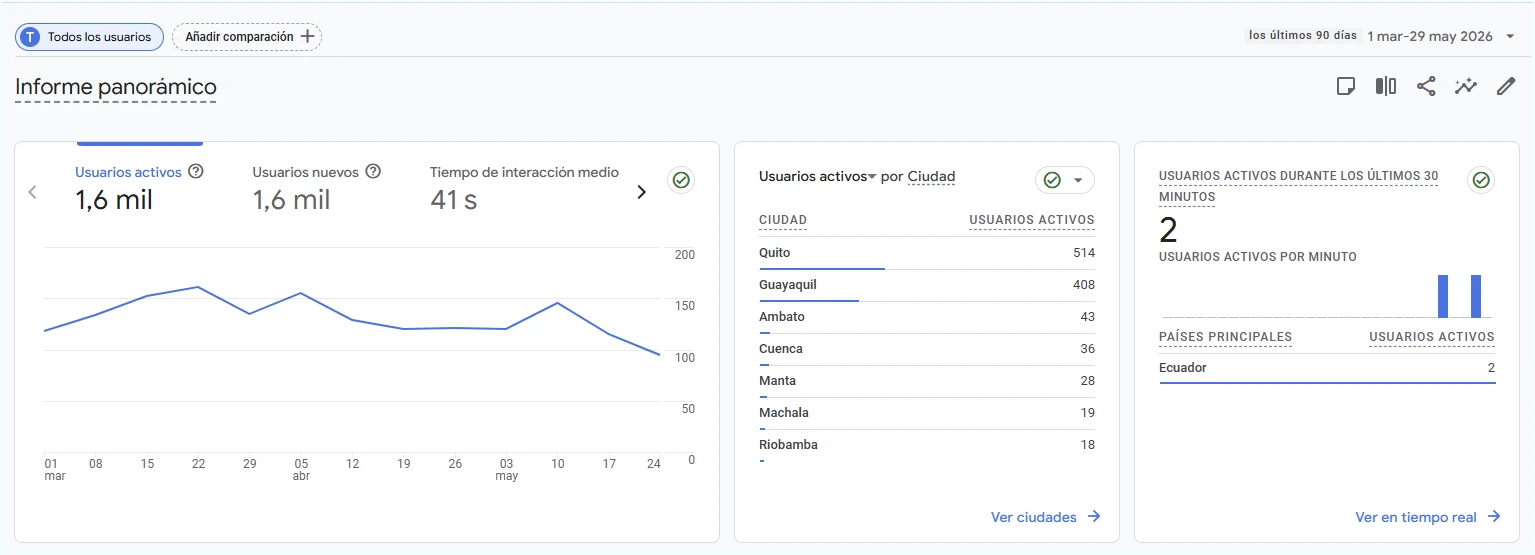Select the Machala row
This screenshot has width=1535, height=555.
(x=927, y=414)
